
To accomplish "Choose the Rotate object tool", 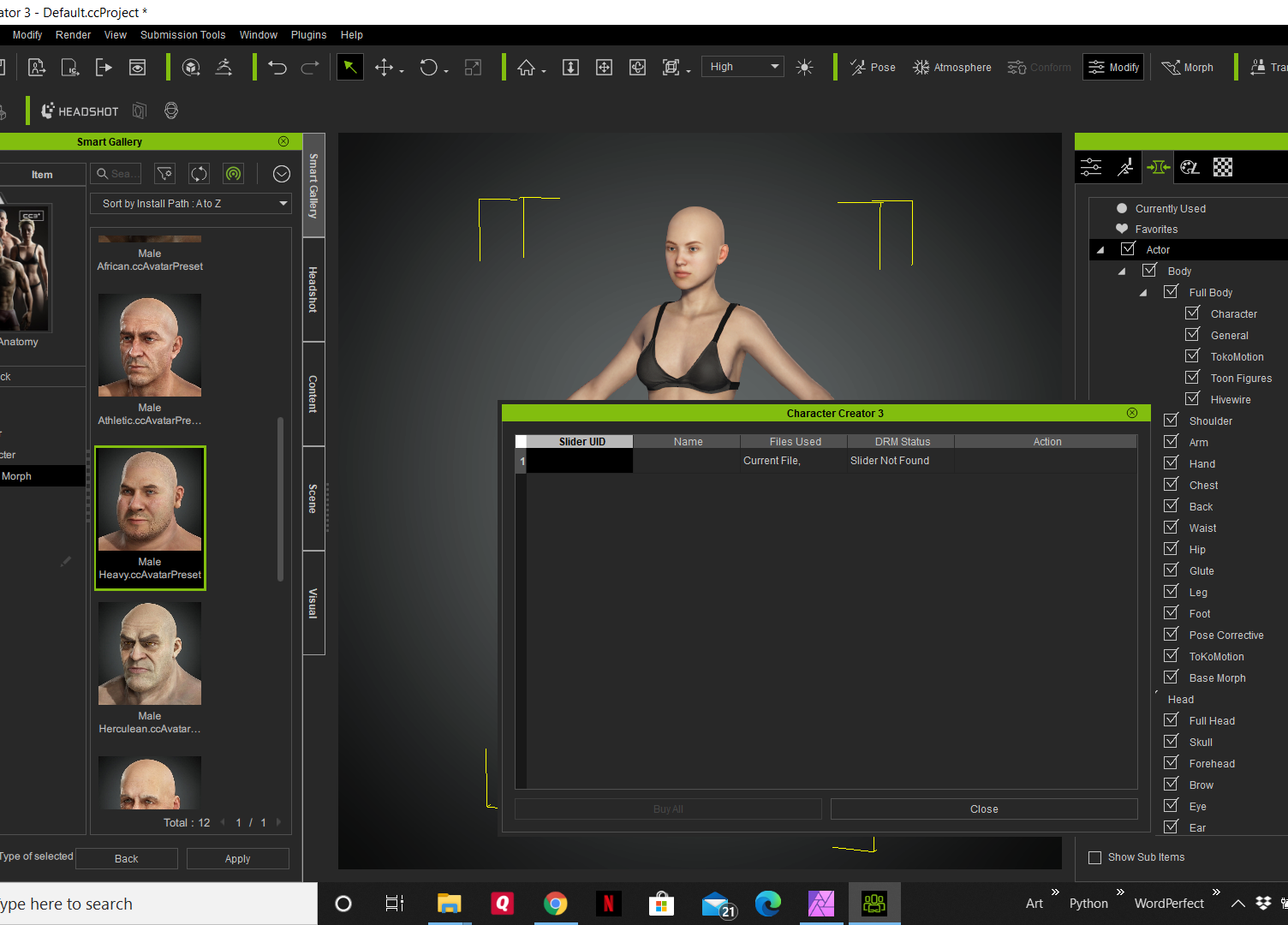I will click(x=428, y=67).
